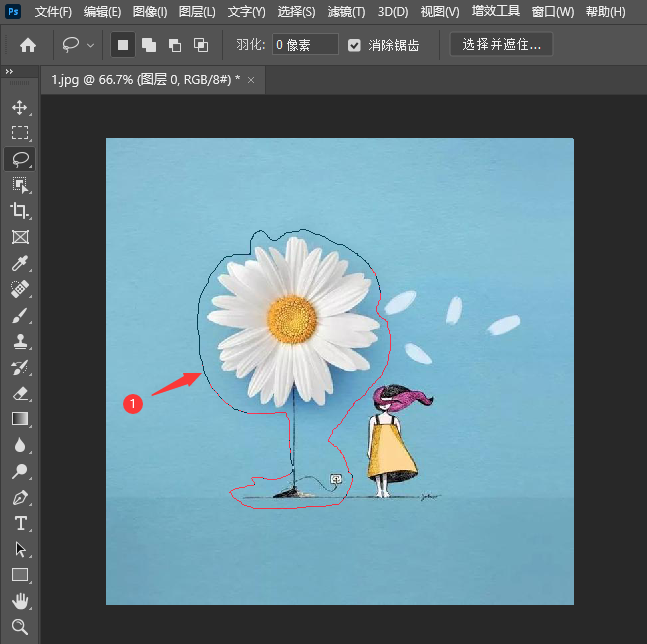This screenshot has height=644, width=647.
Task: Select the Move tool
Action: click(19, 107)
